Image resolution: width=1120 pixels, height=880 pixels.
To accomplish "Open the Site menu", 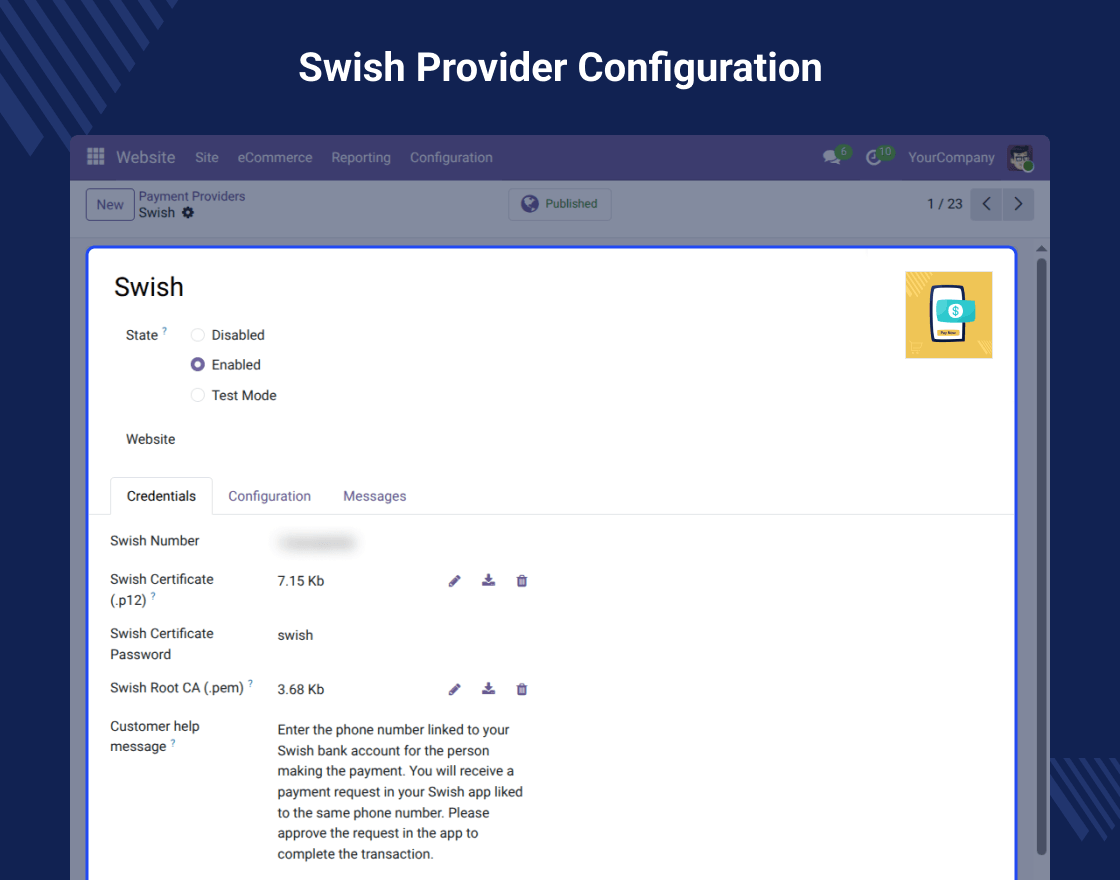I will (x=207, y=157).
